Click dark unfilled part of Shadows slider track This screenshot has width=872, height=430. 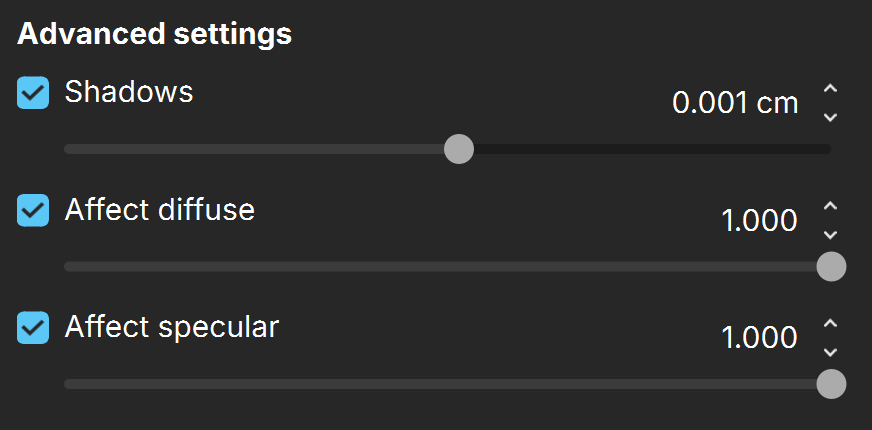(x=652, y=149)
